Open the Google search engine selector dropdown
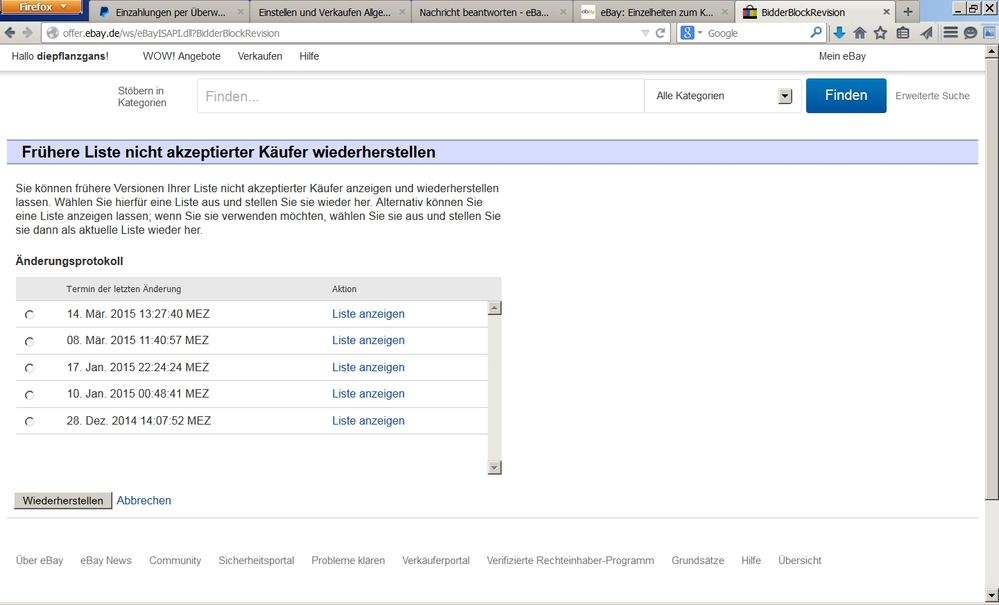 (x=692, y=33)
